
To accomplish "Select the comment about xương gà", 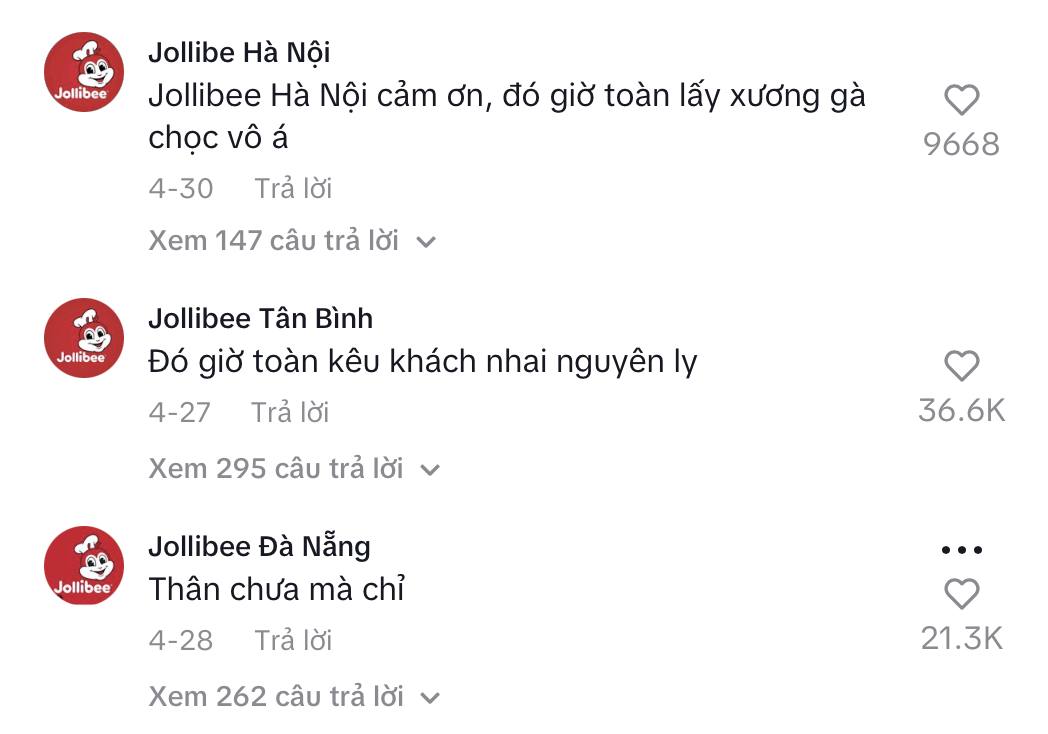I will click(x=507, y=117).
